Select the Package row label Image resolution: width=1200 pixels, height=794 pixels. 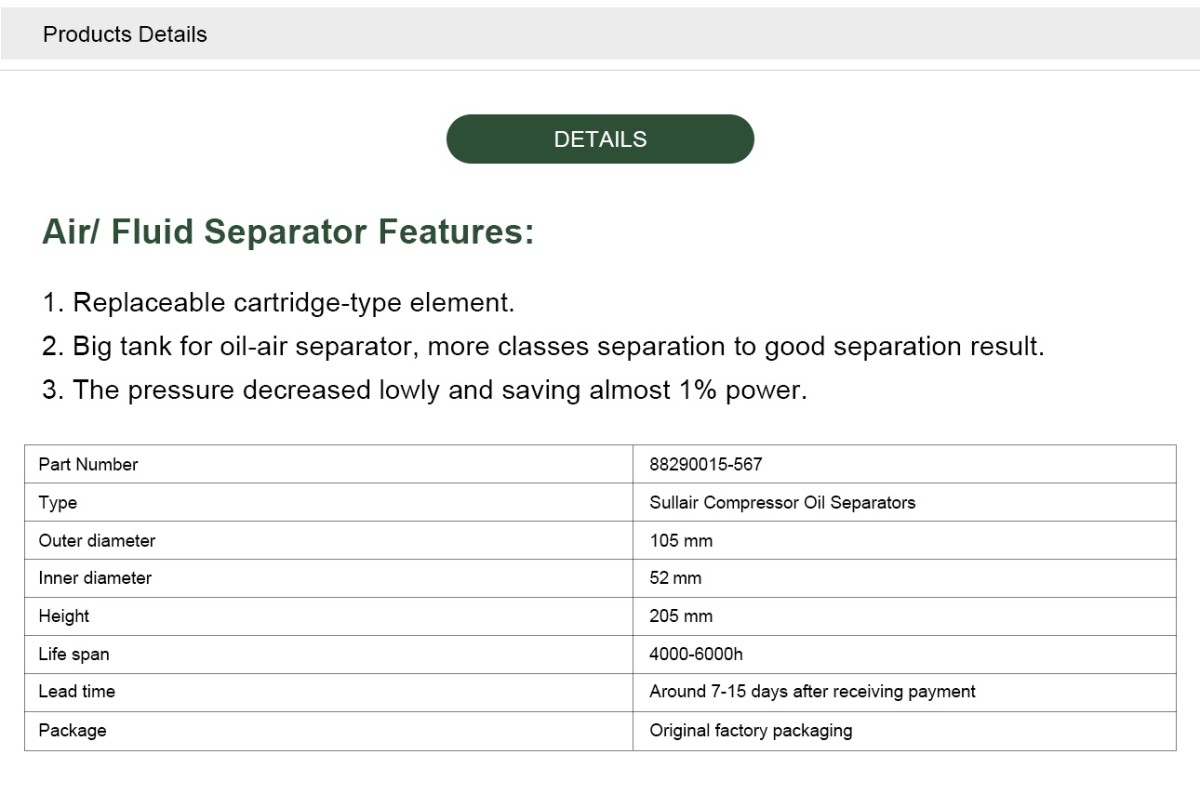72,730
